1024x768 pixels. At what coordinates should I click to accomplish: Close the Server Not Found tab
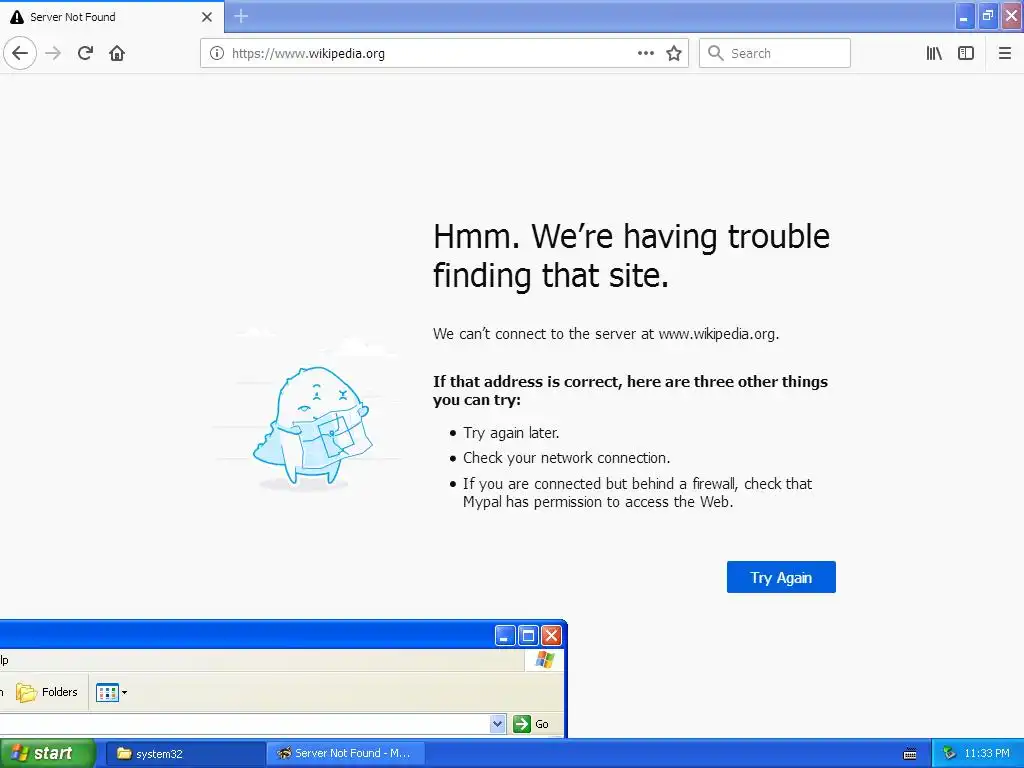[x=207, y=17]
